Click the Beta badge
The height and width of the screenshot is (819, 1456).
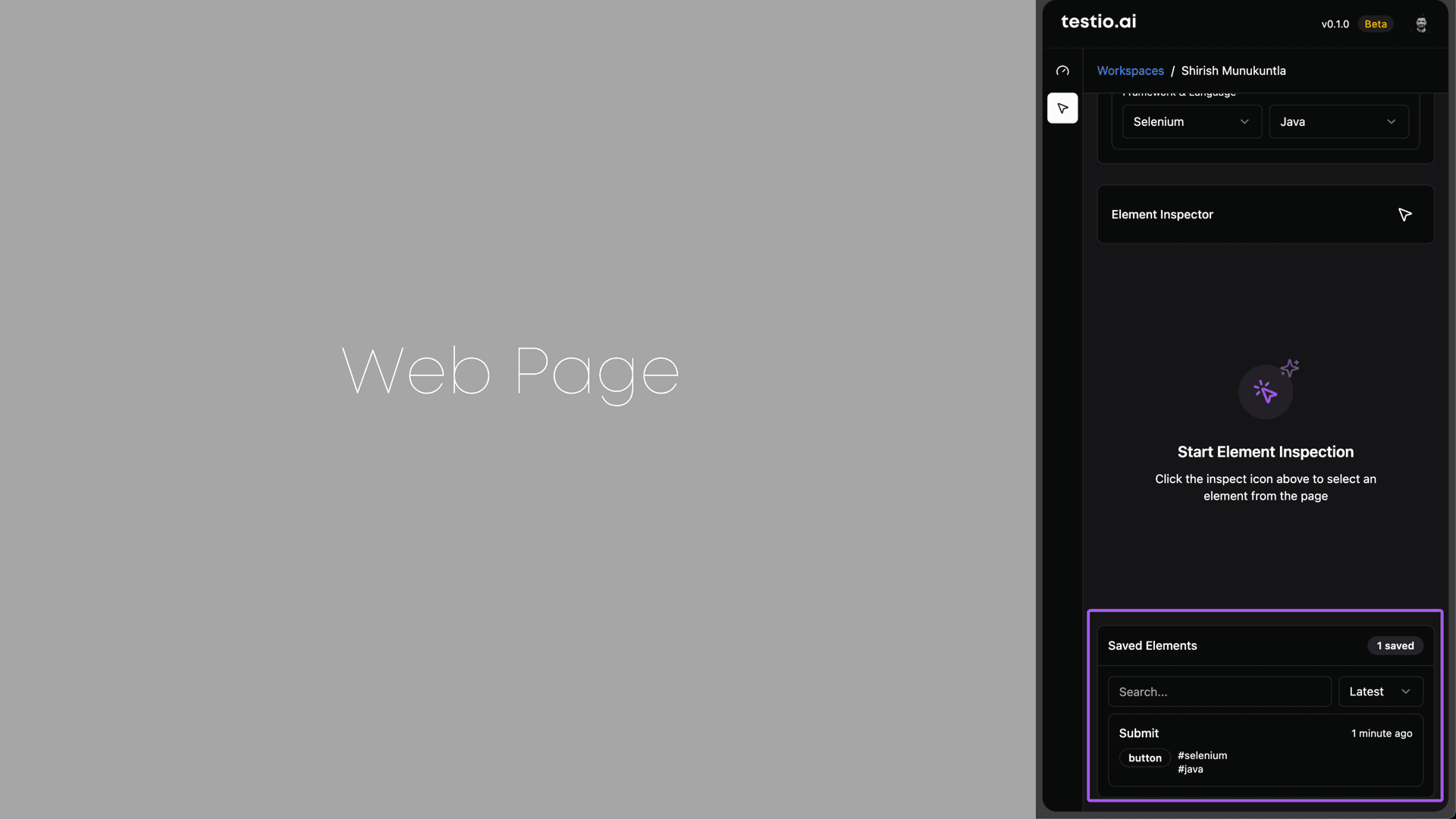point(1375,24)
